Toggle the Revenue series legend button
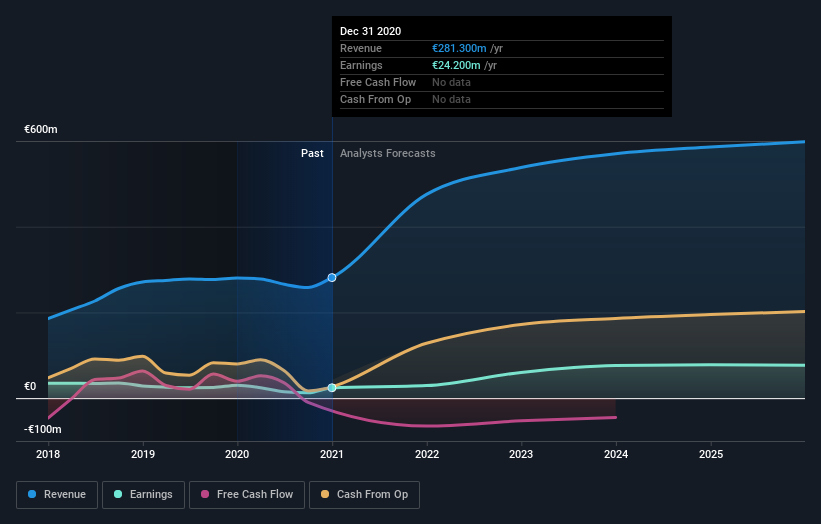The height and width of the screenshot is (524, 821). (x=57, y=495)
